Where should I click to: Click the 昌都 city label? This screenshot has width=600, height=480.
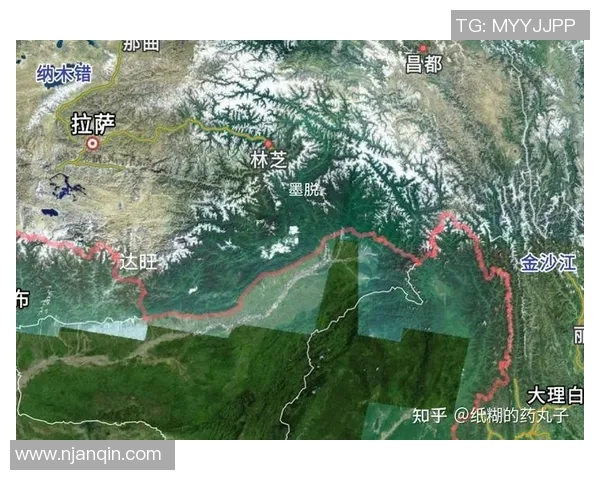click(424, 64)
